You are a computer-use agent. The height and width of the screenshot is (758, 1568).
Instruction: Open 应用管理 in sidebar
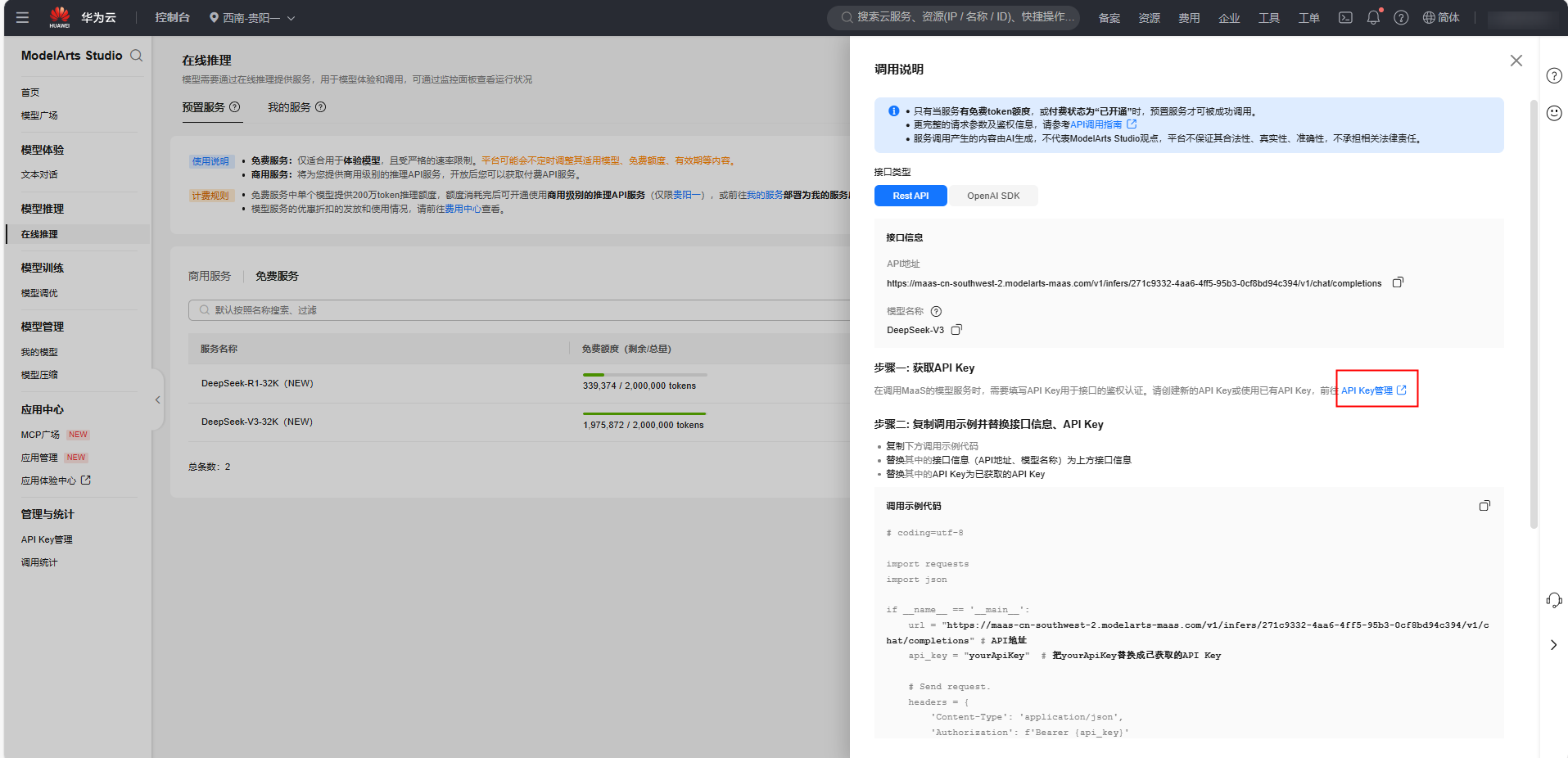(39, 458)
